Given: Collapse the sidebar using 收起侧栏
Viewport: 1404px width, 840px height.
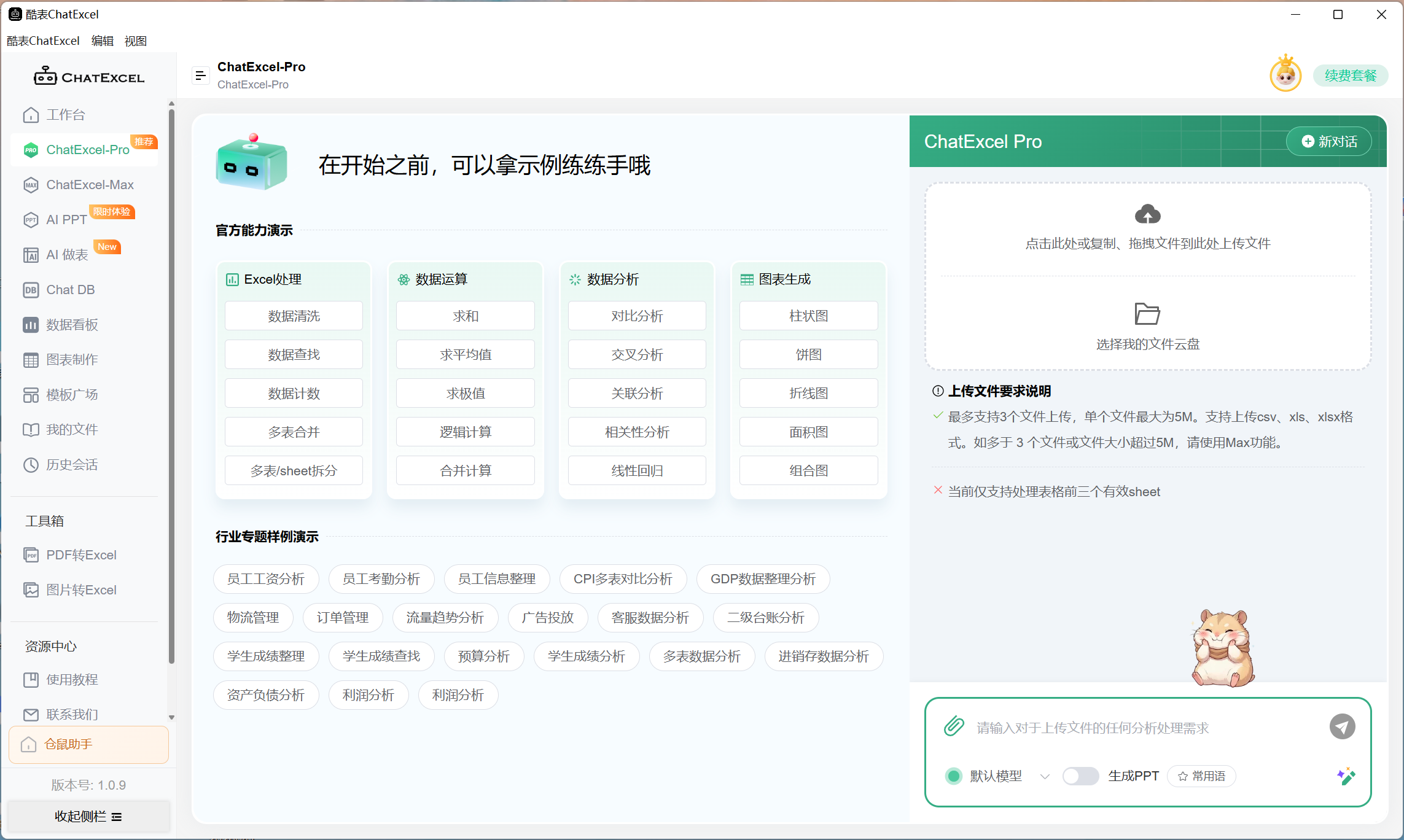Looking at the screenshot, I should point(87,816).
